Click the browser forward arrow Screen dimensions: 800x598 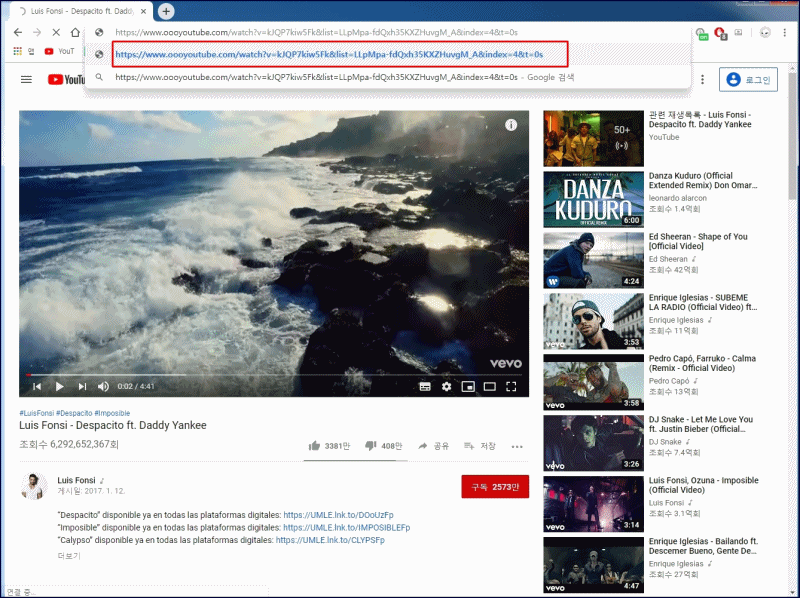click(x=37, y=32)
